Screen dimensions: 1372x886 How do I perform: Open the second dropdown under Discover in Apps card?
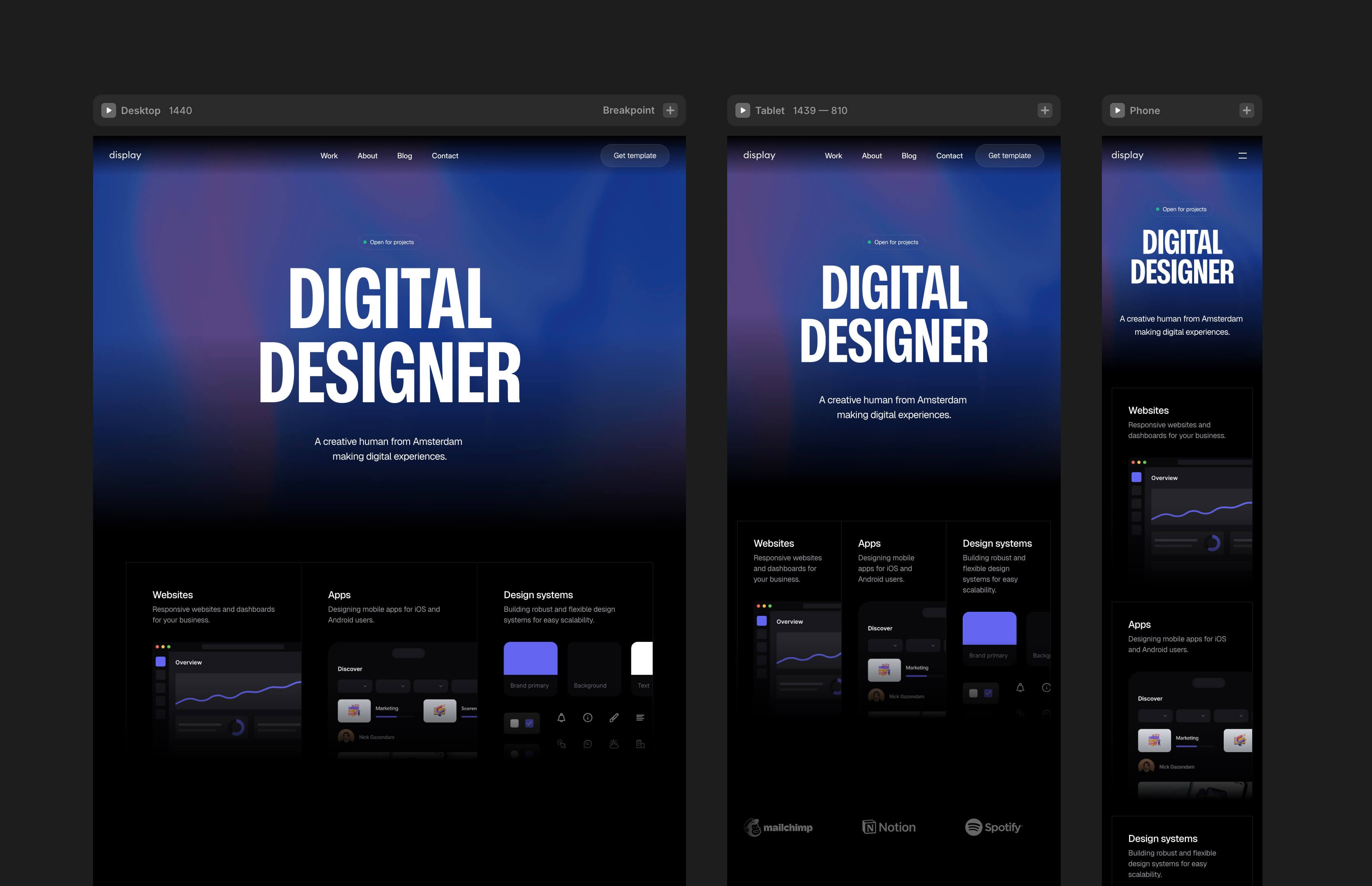coord(393,686)
